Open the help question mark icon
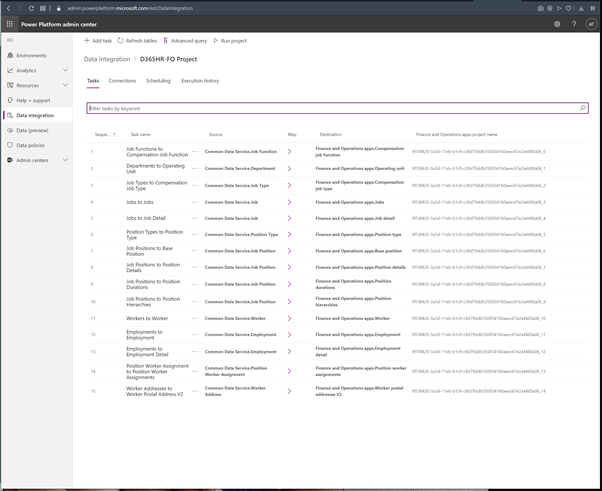 click(574, 24)
